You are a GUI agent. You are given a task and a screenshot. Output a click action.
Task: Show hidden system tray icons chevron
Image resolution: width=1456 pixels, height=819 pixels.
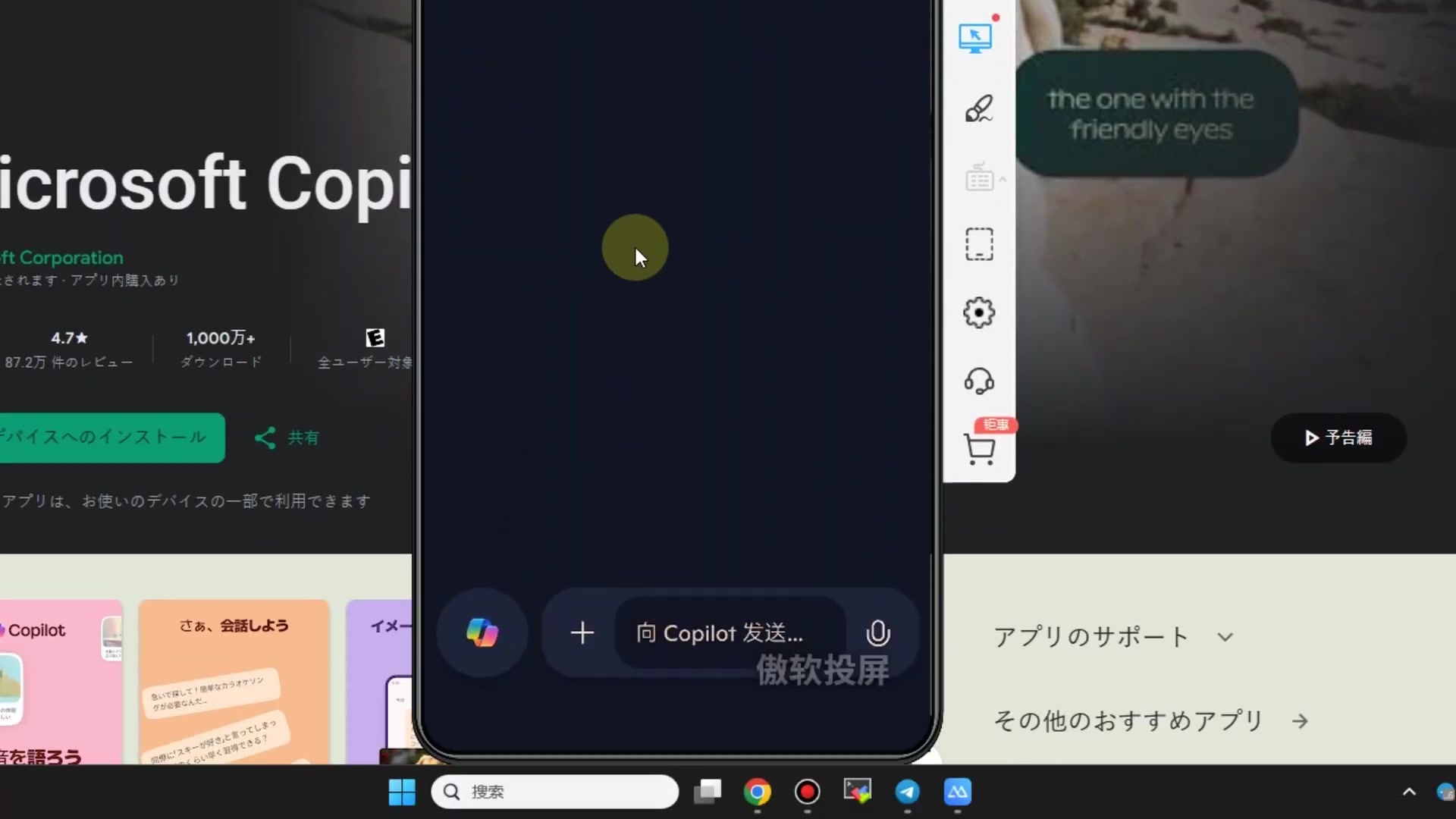pos(1409,792)
